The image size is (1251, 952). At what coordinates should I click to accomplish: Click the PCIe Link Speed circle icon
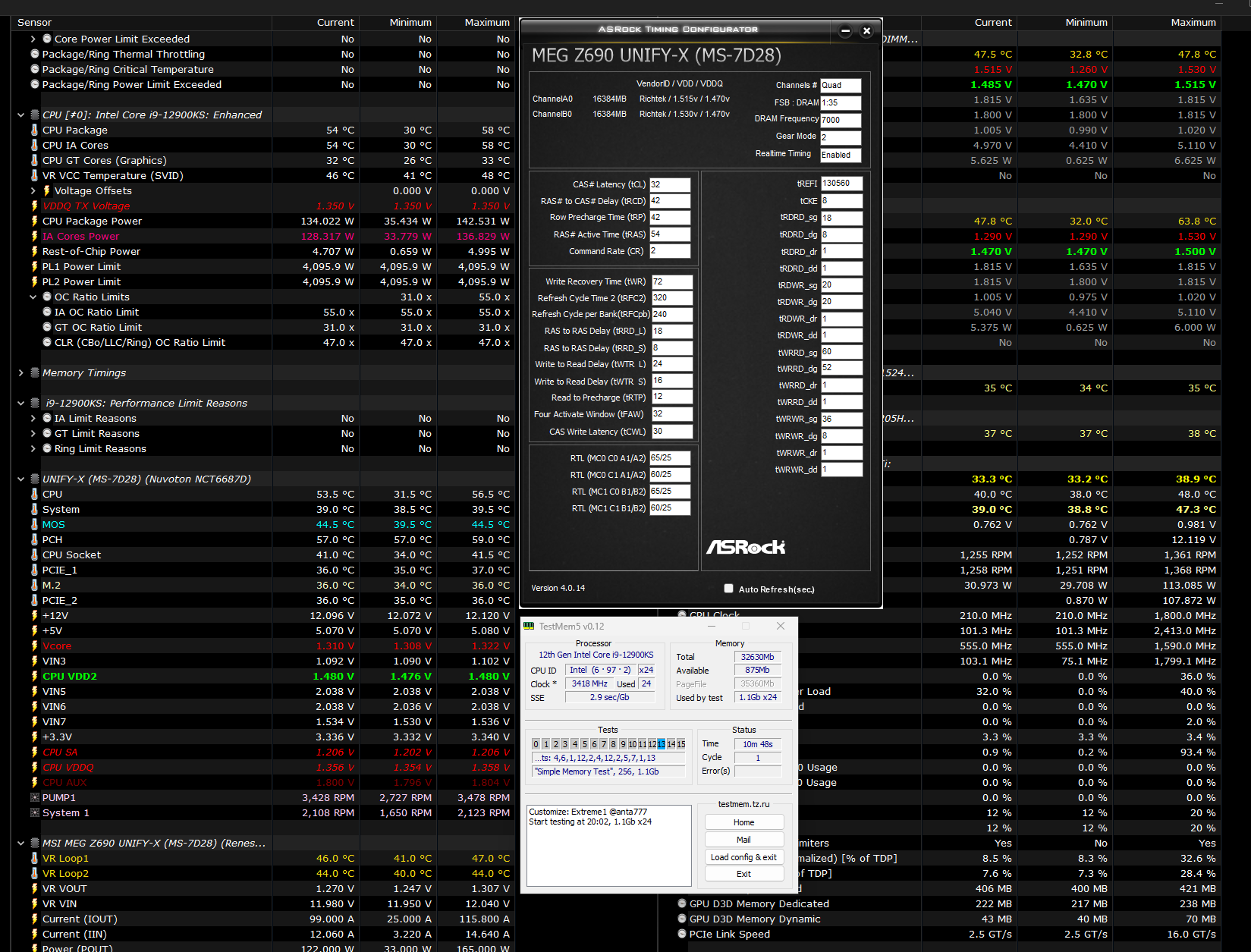click(x=682, y=934)
